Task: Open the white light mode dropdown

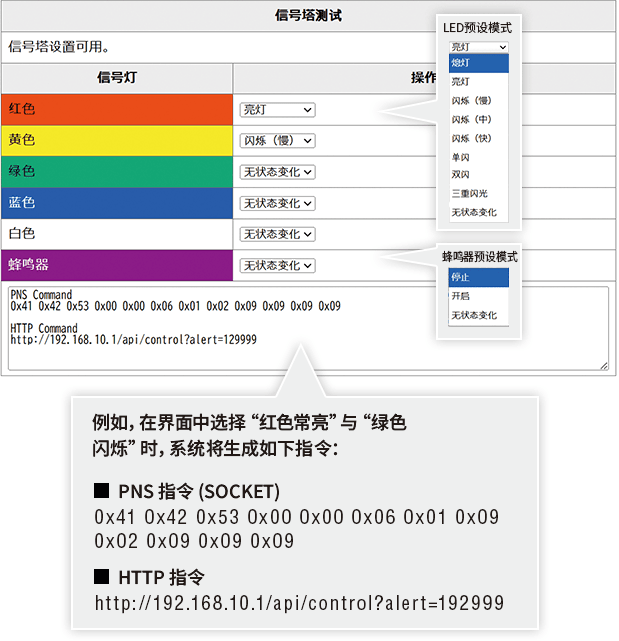Action: 277,234
